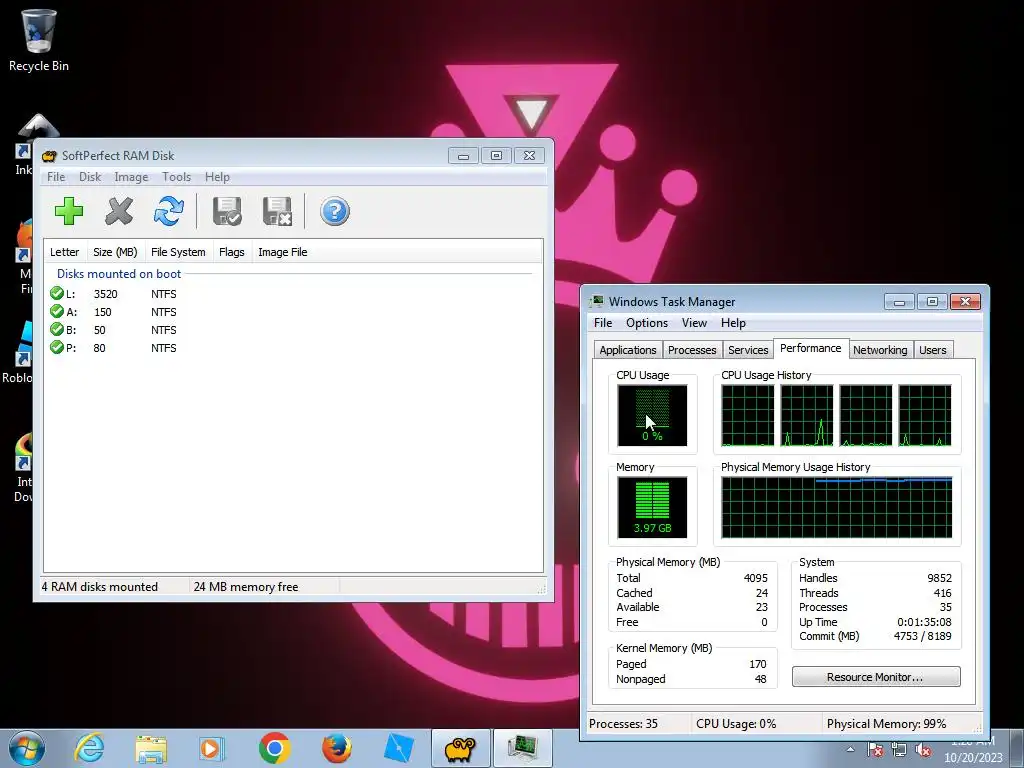Screen dimensions: 1024x768
Task: Switch to the Services tab
Action: 748,350
